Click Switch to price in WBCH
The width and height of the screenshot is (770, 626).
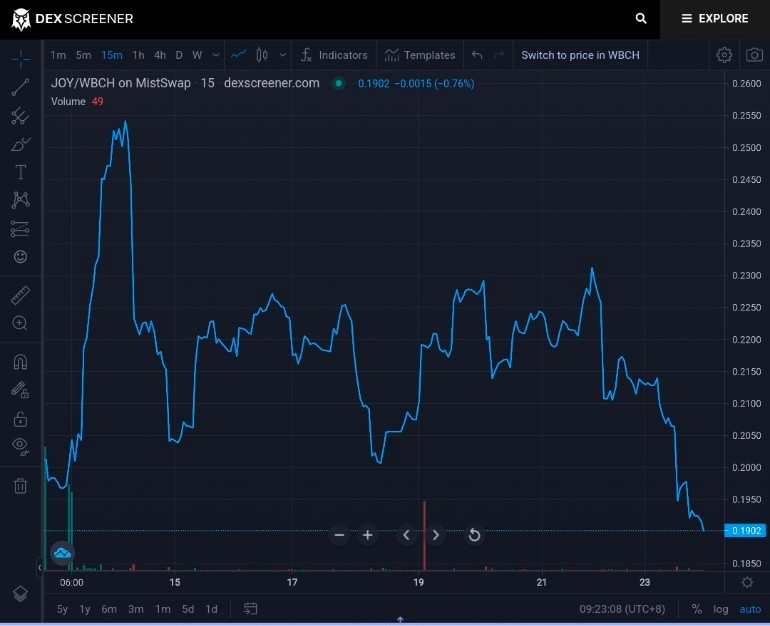(x=580, y=55)
